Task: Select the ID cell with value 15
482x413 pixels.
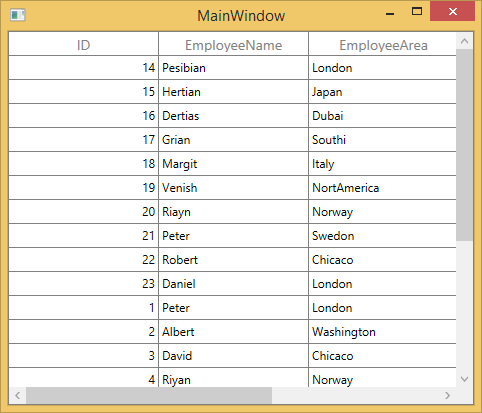Action: [84, 92]
